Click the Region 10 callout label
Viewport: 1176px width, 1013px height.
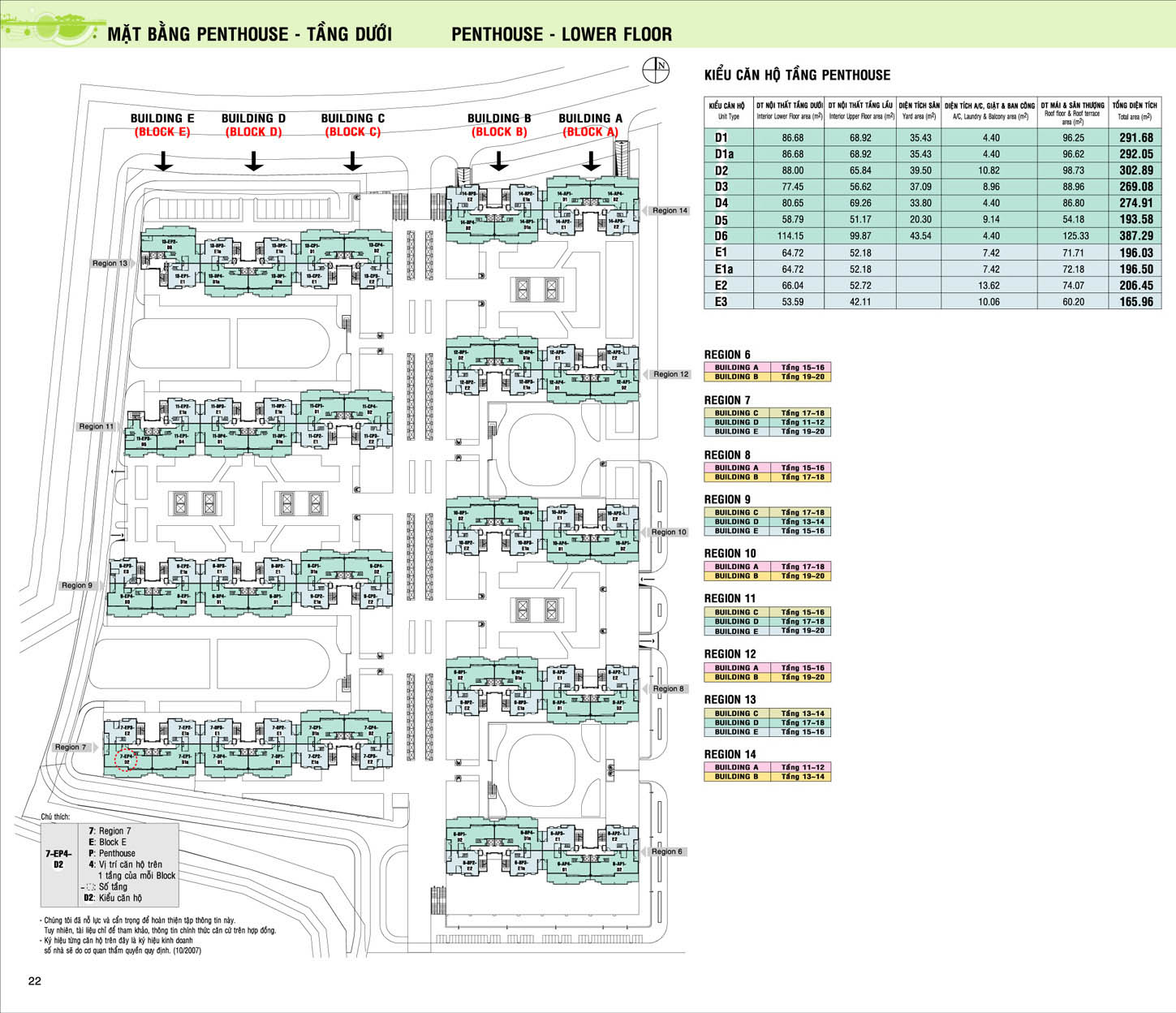[668, 532]
